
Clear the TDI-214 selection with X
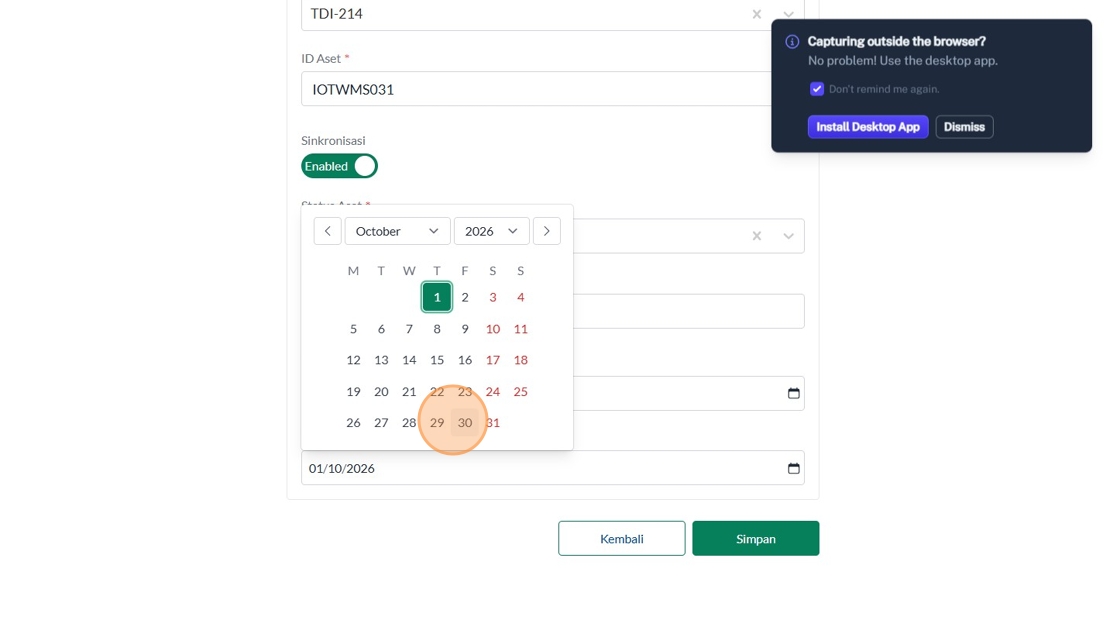[x=757, y=14]
